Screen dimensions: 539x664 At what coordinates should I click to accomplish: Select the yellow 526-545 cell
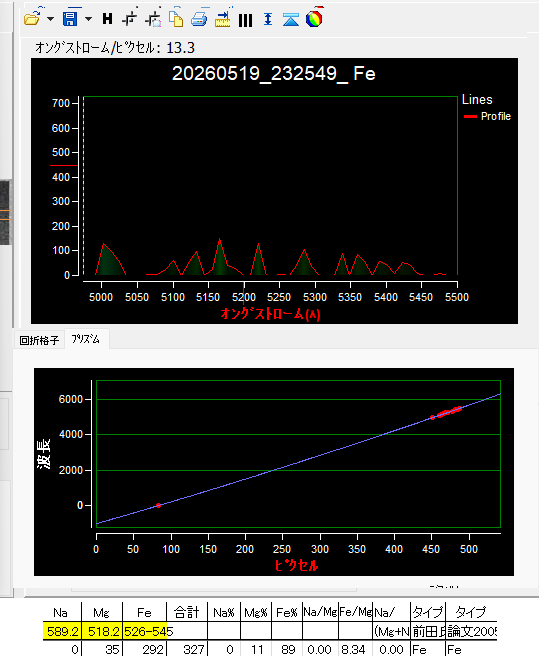click(x=145, y=631)
